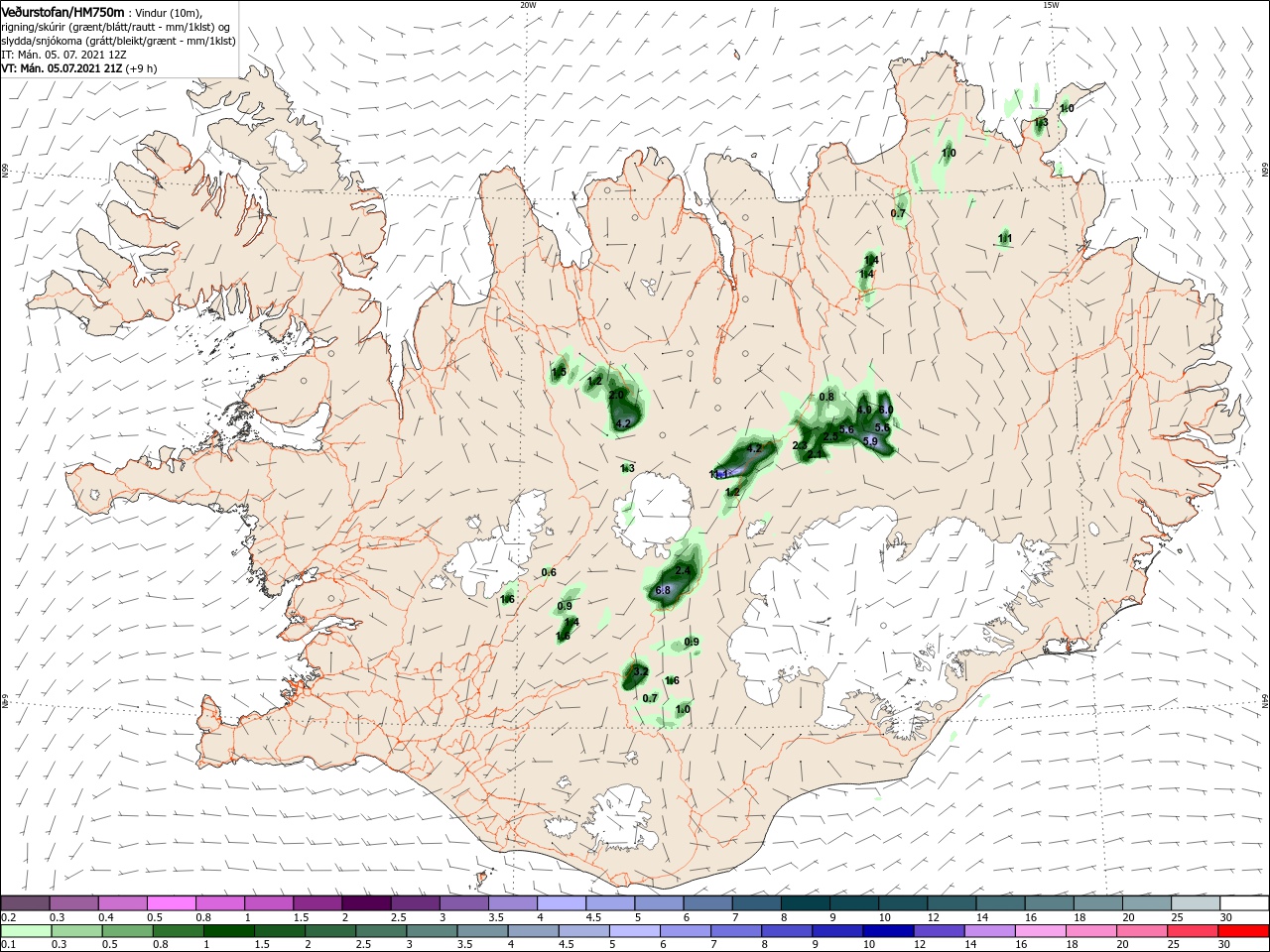The image size is (1270, 952).
Task: Click the purple 1.5 swatch in the upper legend row
Action: tap(317, 903)
